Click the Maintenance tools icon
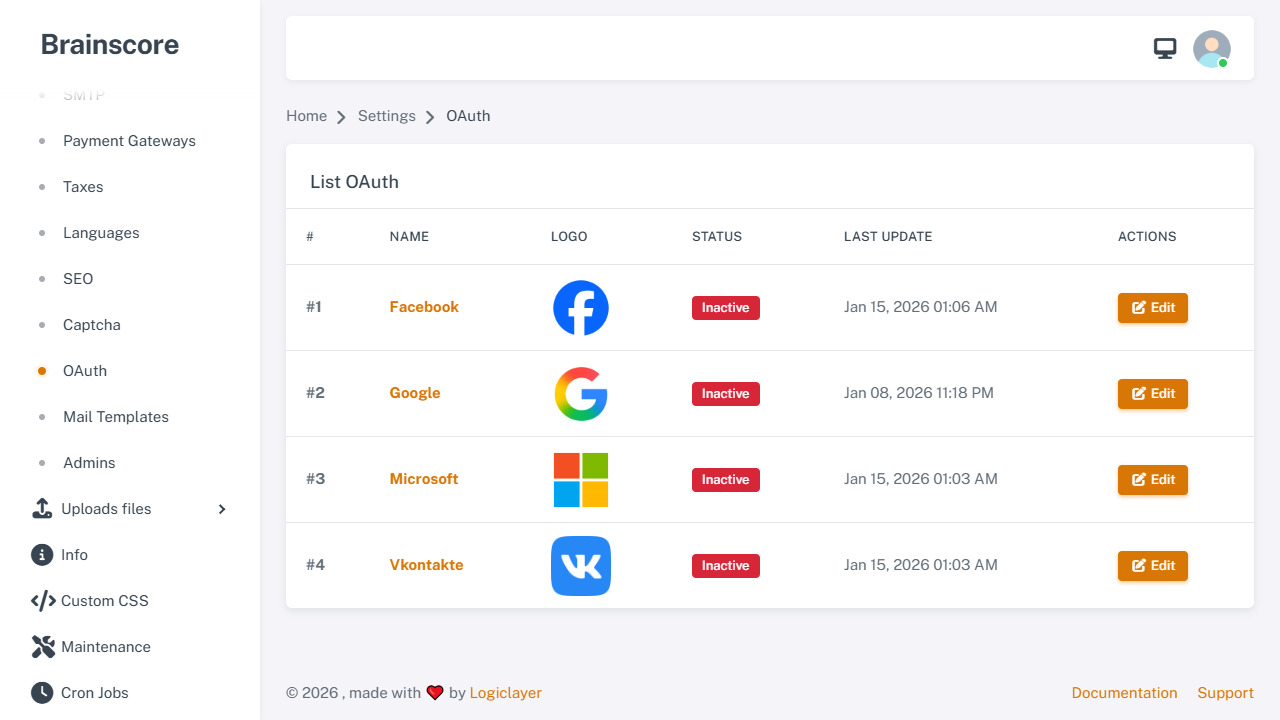 click(x=42, y=647)
